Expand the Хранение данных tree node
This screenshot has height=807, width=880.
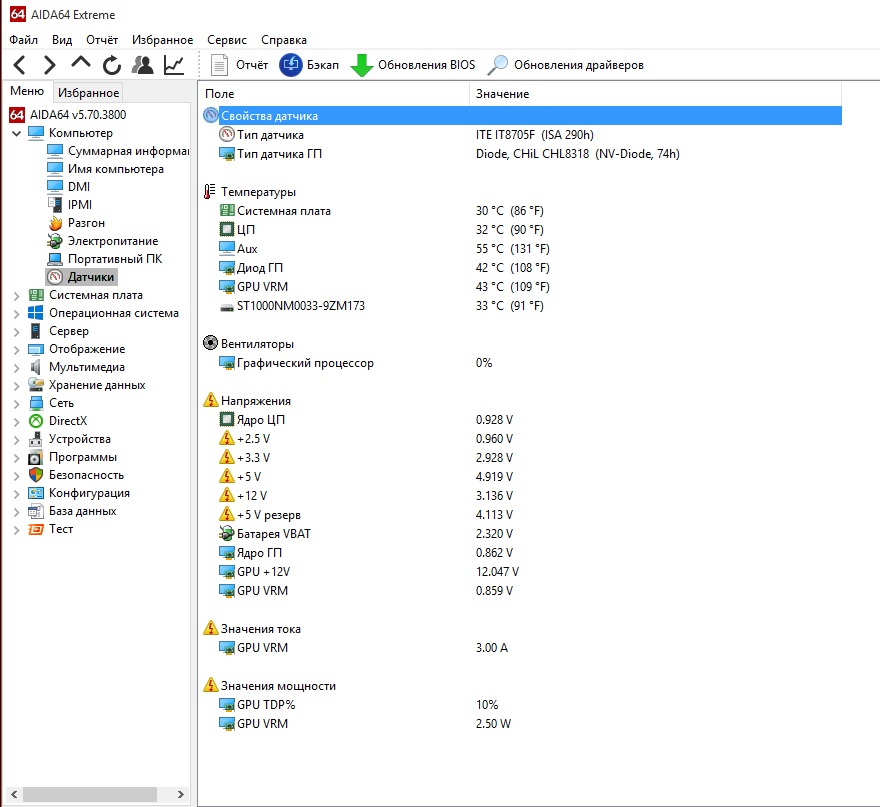point(16,386)
